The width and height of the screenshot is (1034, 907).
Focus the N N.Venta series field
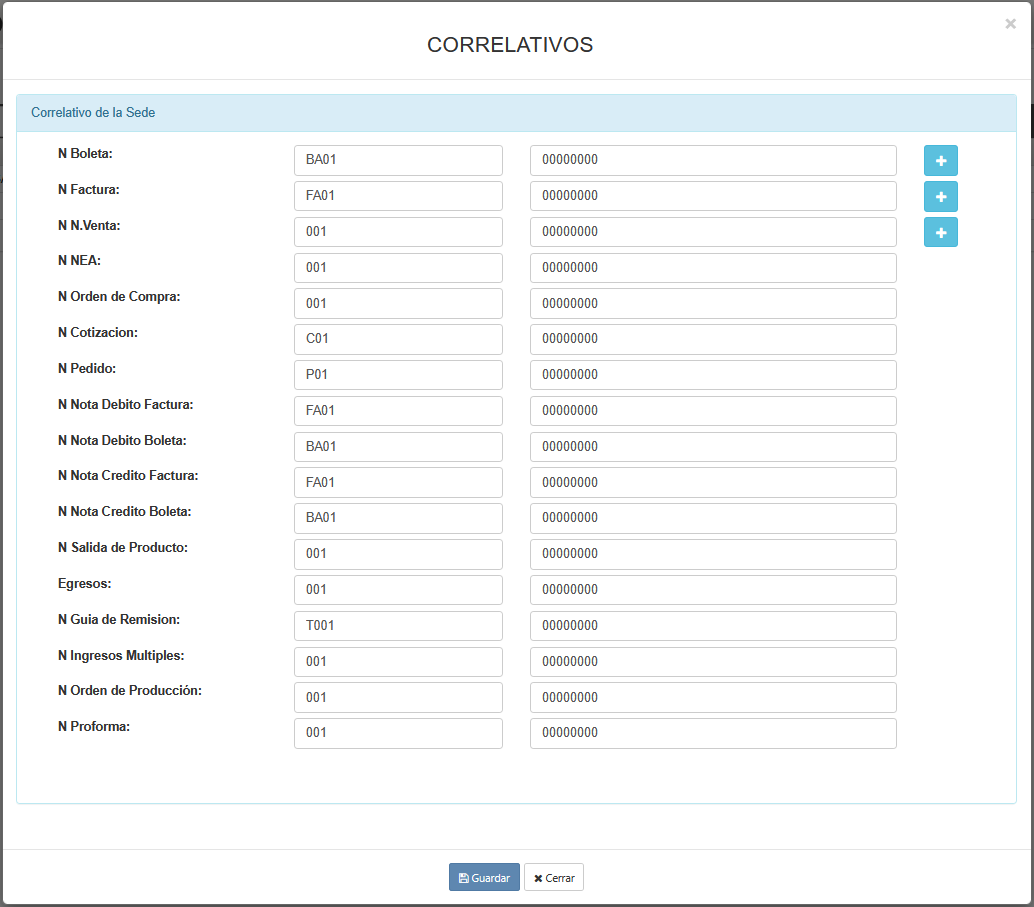pos(398,232)
